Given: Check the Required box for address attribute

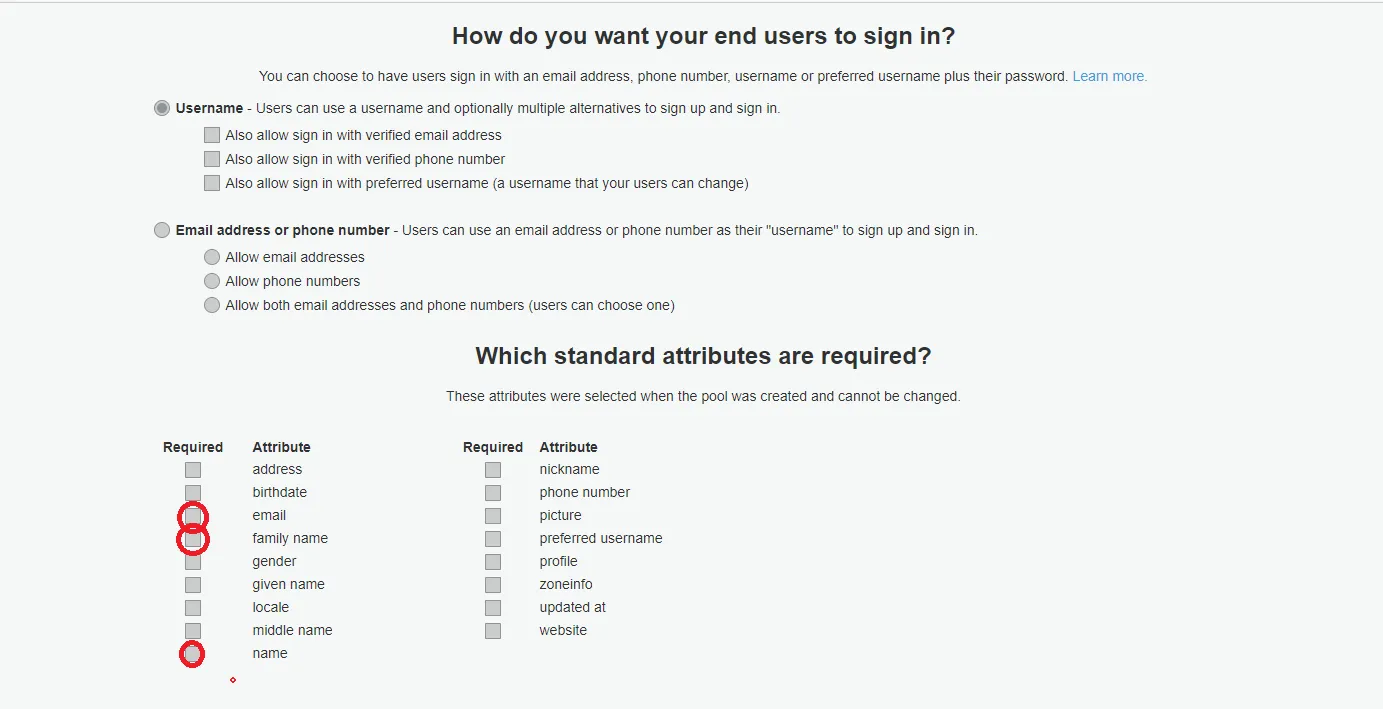Looking at the screenshot, I should [x=193, y=470].
